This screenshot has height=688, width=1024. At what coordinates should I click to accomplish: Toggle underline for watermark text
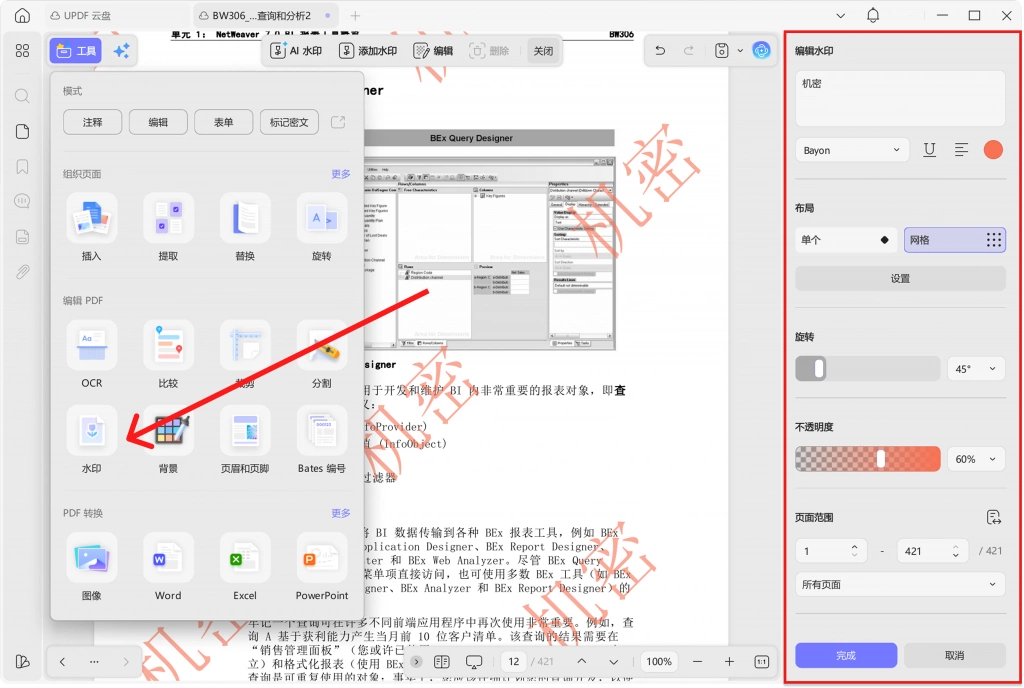click(929, 150)
